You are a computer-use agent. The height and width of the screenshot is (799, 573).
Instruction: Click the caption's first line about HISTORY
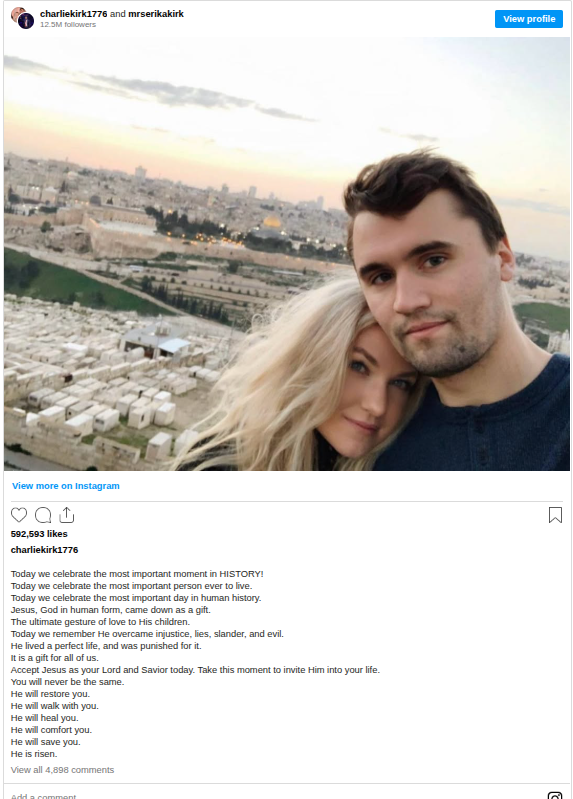tap(137, 574)
